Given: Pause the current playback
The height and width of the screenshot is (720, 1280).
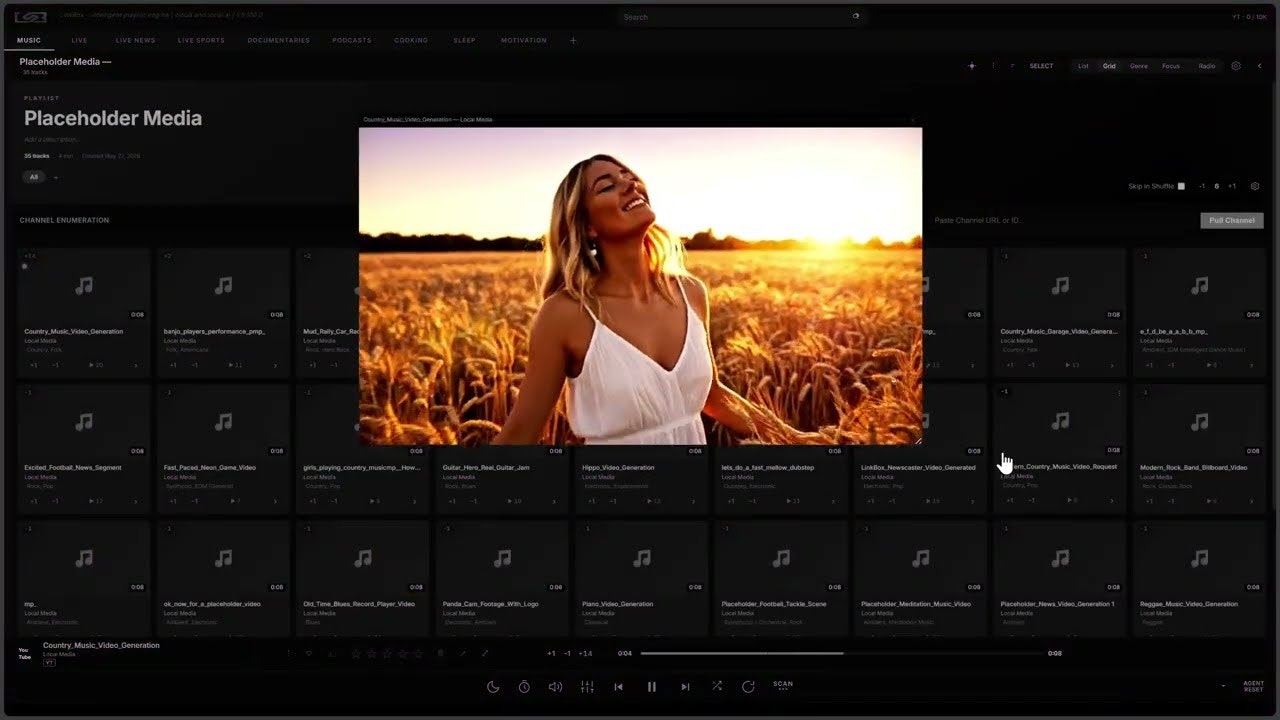Looking at the screenshot, I should point(652,687).
